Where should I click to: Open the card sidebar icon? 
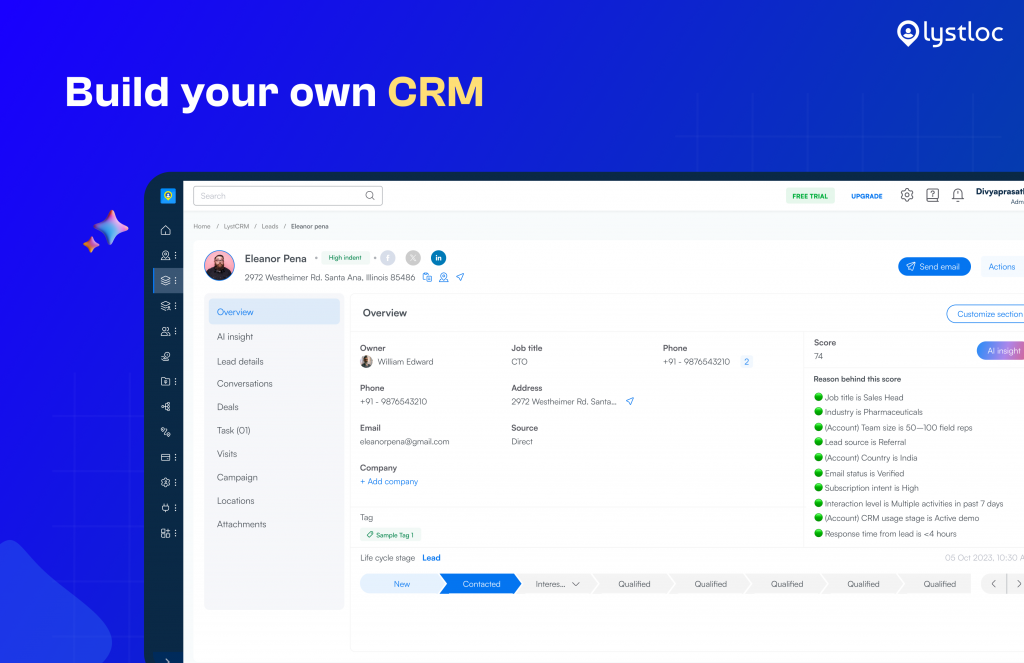(166, 457)
